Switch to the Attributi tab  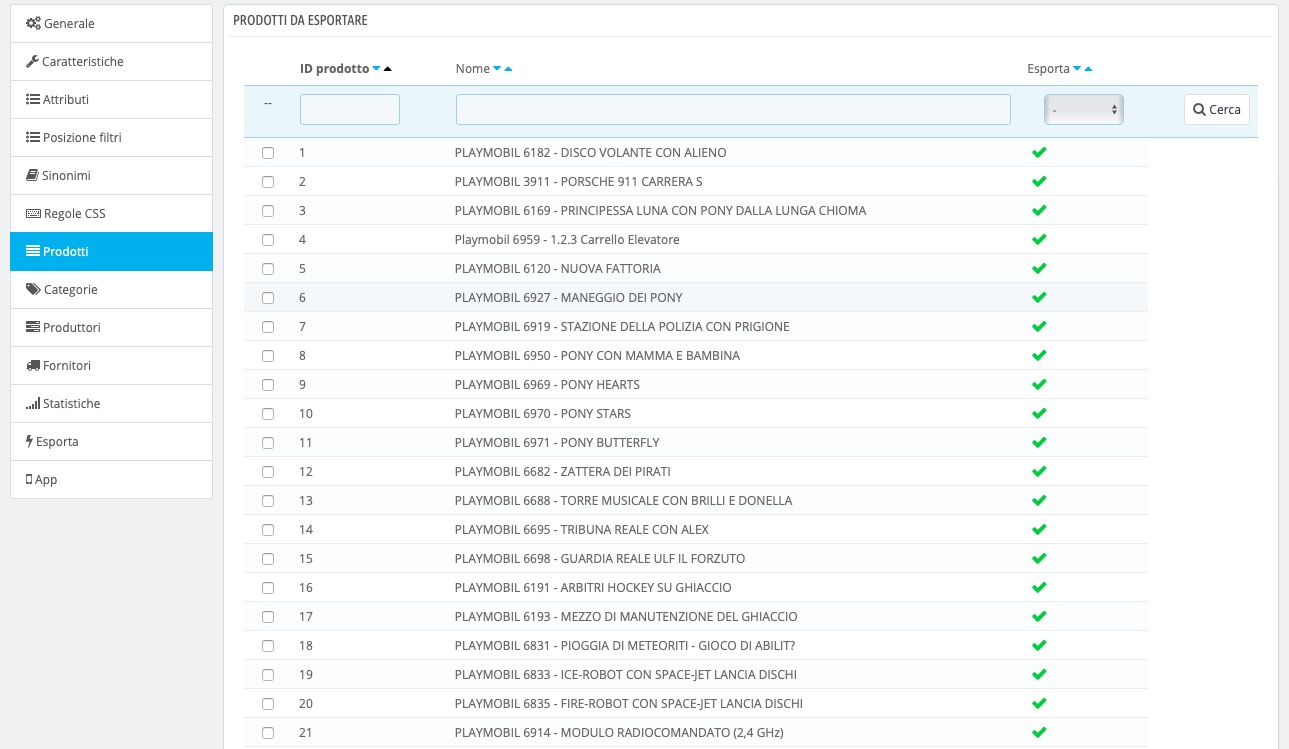111,100
